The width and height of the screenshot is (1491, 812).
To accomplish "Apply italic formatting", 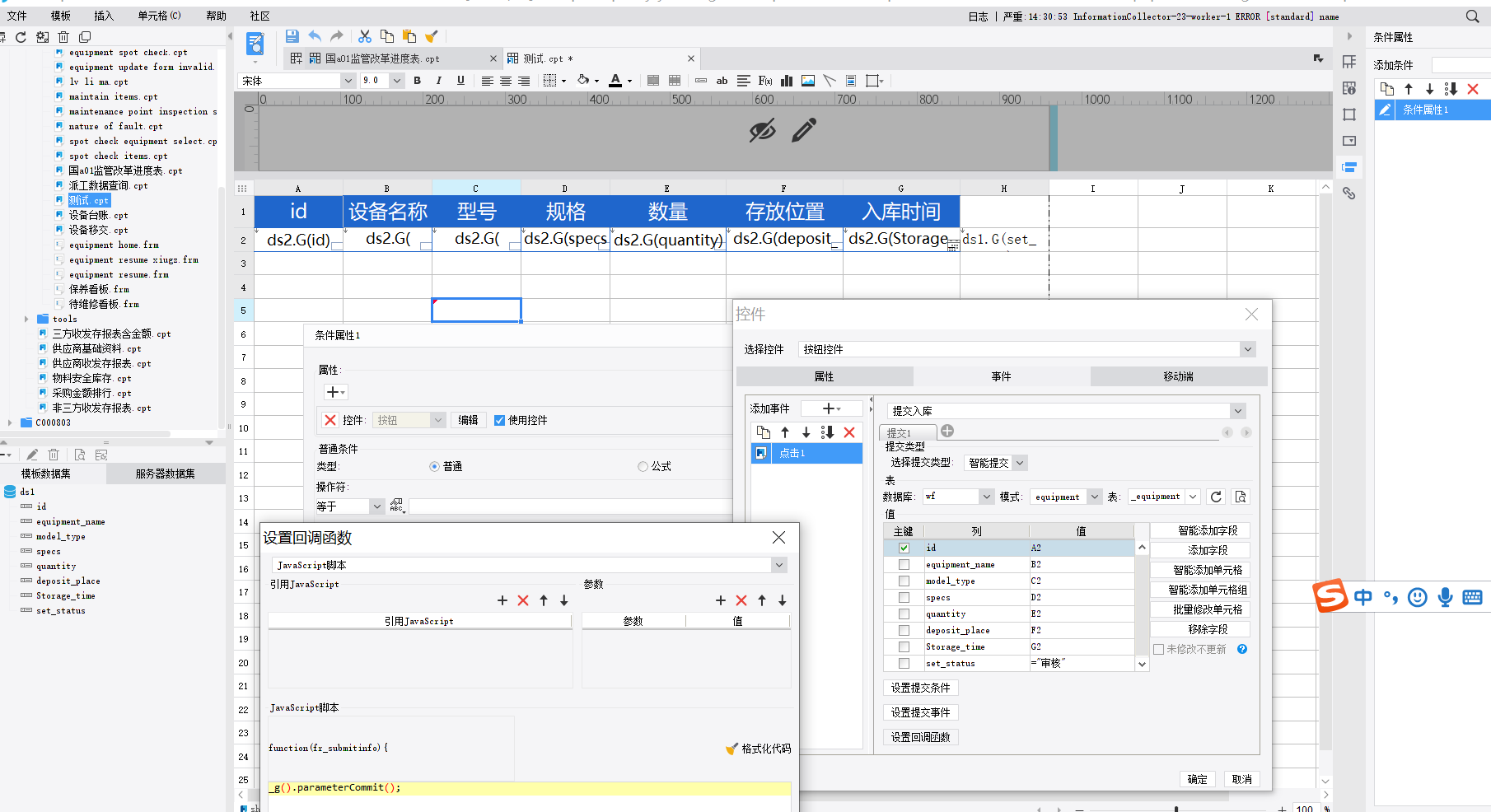I will [439, 81].
